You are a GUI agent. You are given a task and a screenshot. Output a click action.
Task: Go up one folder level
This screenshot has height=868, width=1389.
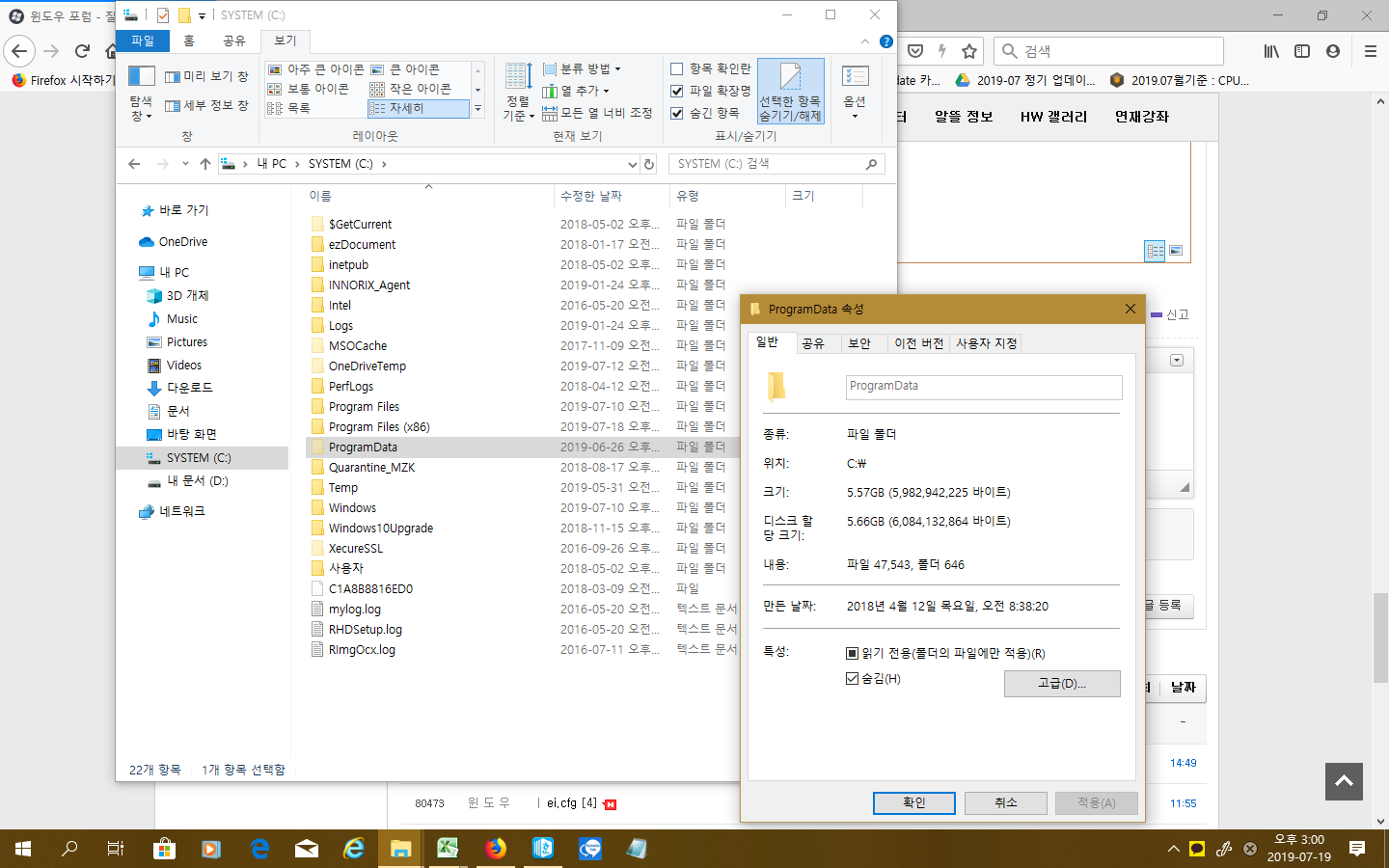(x=205, y=164)
